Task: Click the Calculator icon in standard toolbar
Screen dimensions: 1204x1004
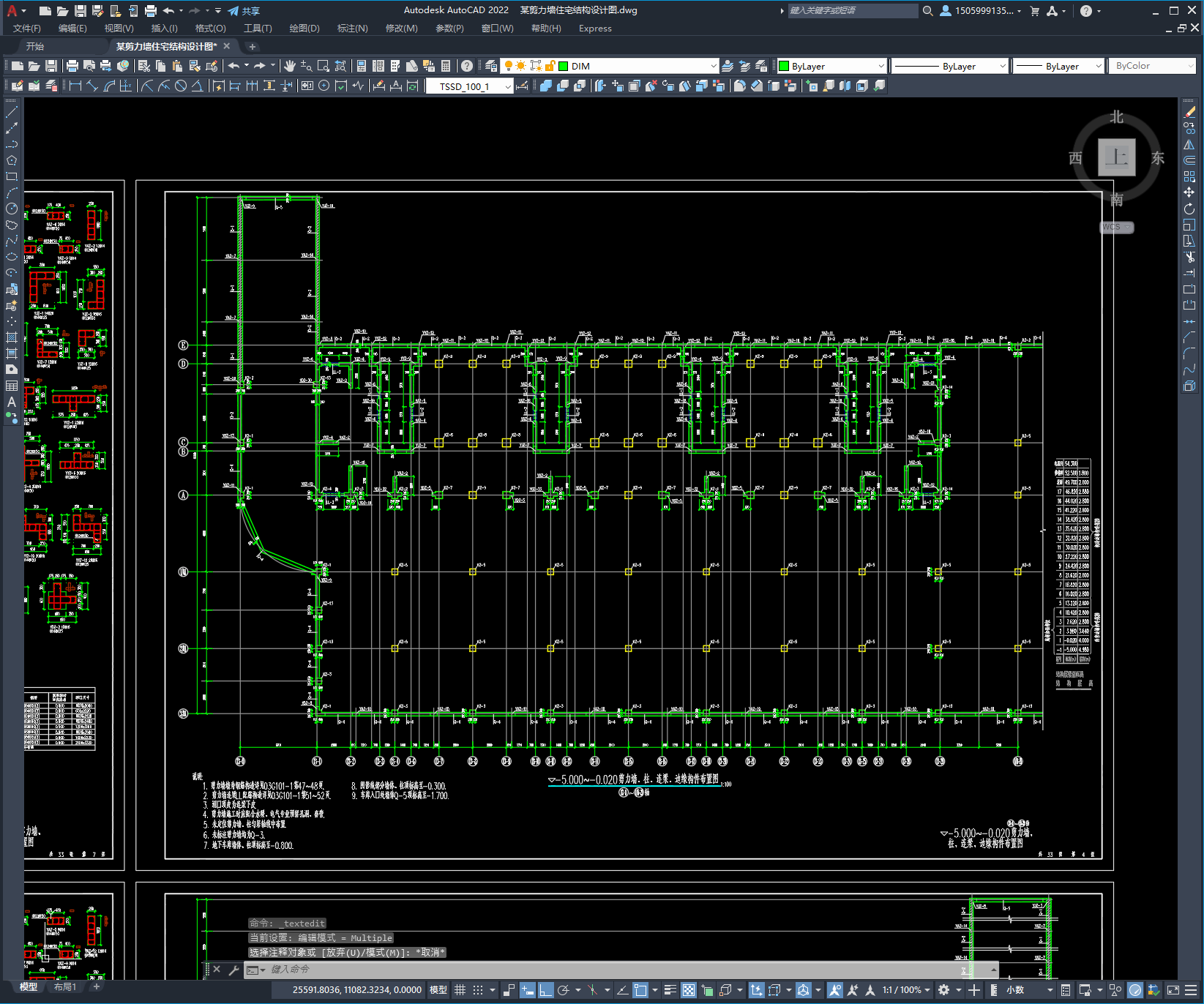Action: (445, 66)
